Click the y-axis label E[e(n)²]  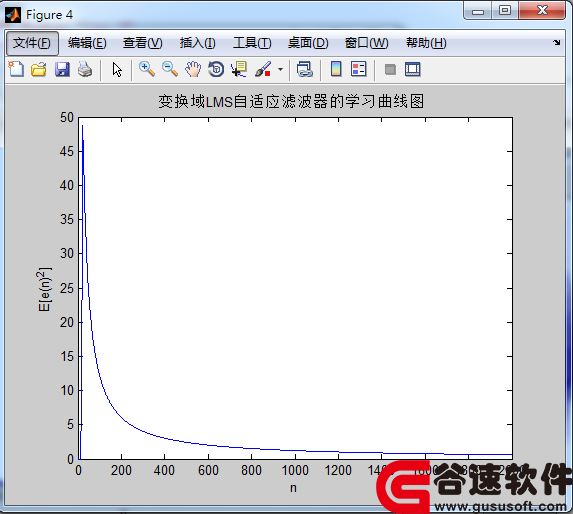[45, 289]
